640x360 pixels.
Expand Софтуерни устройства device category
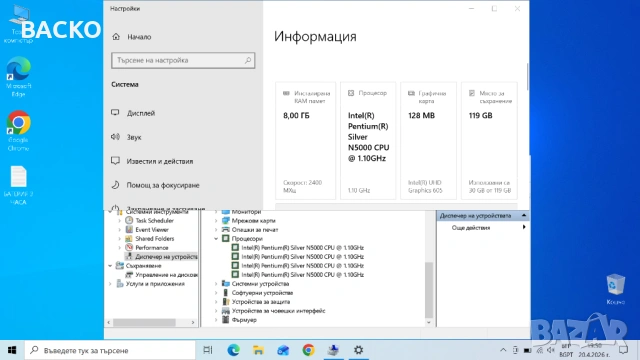216,293
